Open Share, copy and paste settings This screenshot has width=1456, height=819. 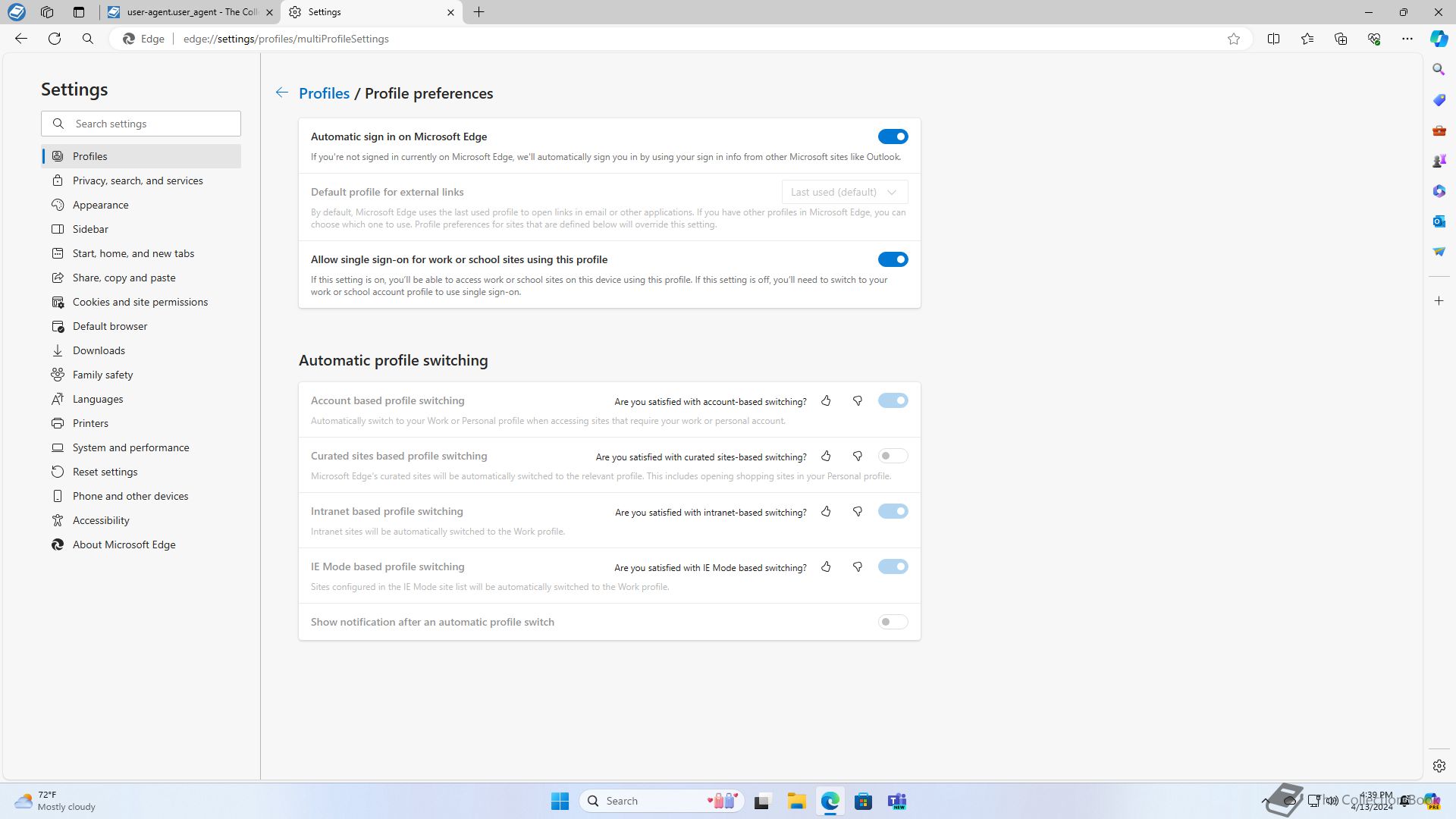[141, 278]
